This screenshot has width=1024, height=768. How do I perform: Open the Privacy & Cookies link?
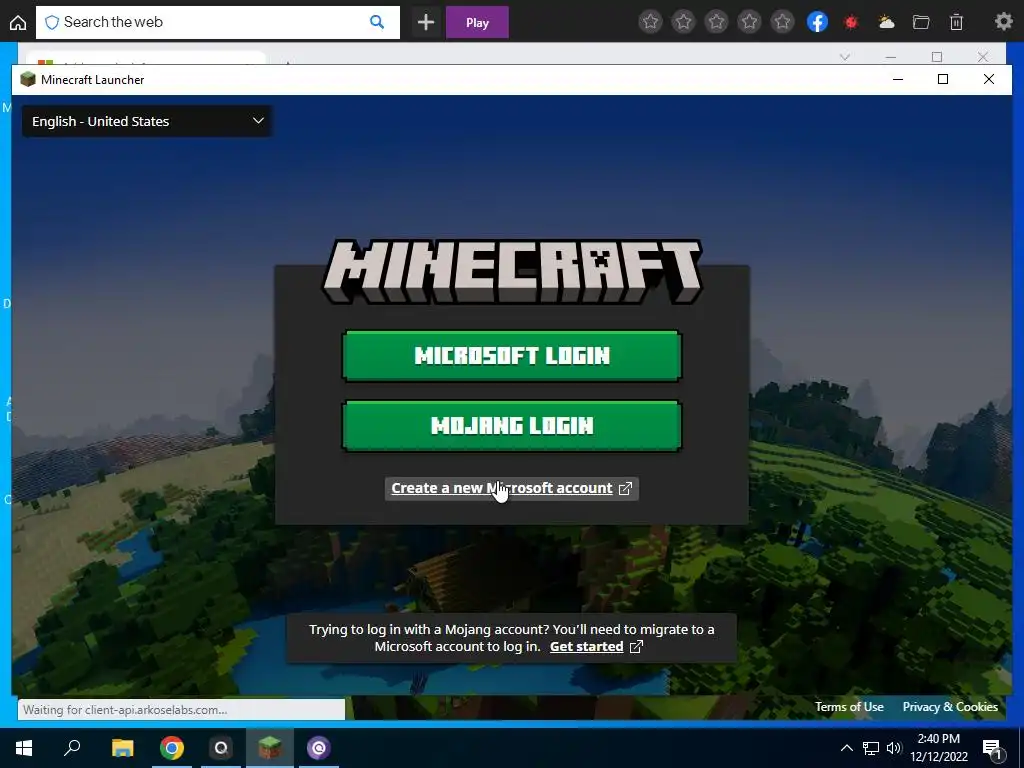tap(950, 707)
